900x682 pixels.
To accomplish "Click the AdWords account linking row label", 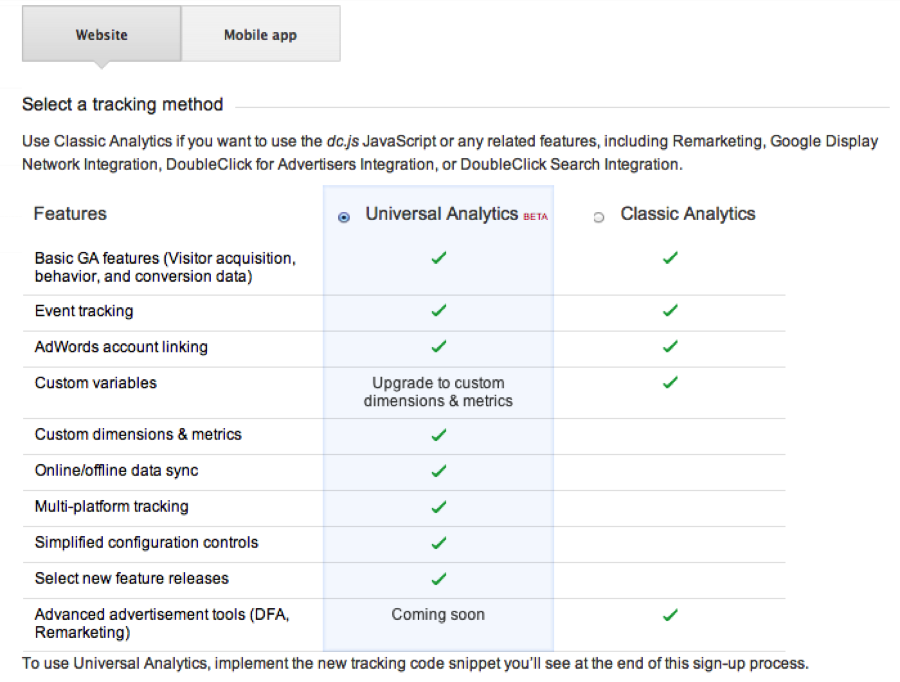I will (121, 347).
